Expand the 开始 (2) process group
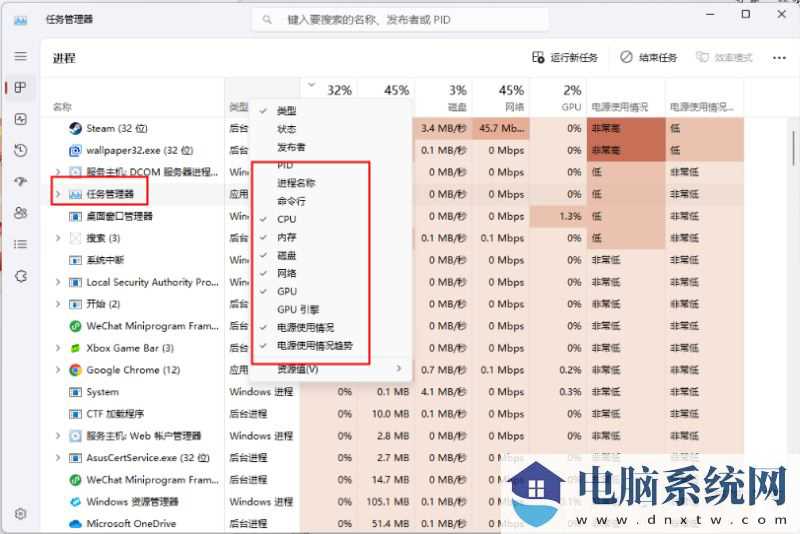The width and height of the screenshot is (800, 534). (58, 304)
